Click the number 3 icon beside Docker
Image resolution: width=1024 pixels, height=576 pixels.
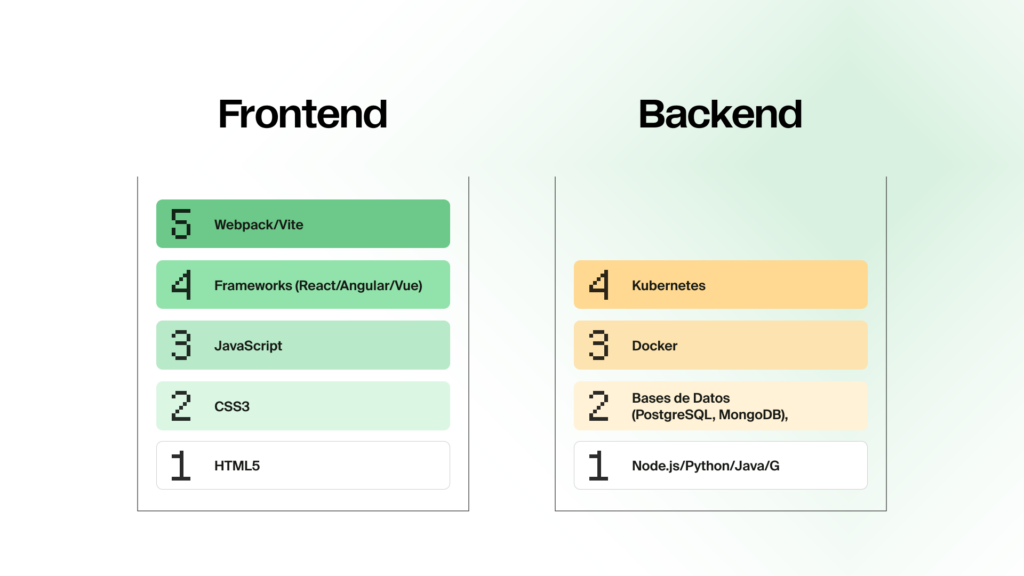(x=598, y=345)
